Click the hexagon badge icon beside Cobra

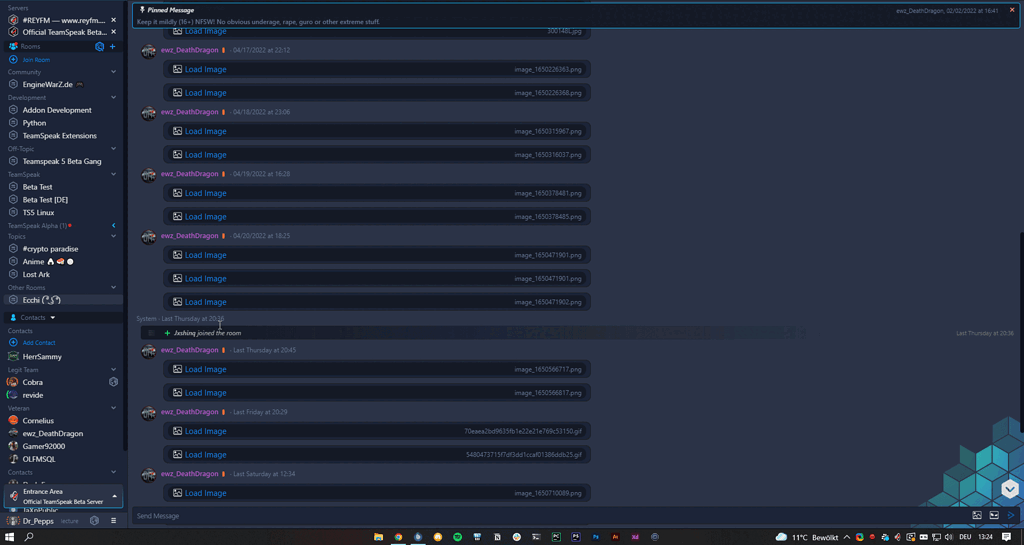click(x=113, y=382)
